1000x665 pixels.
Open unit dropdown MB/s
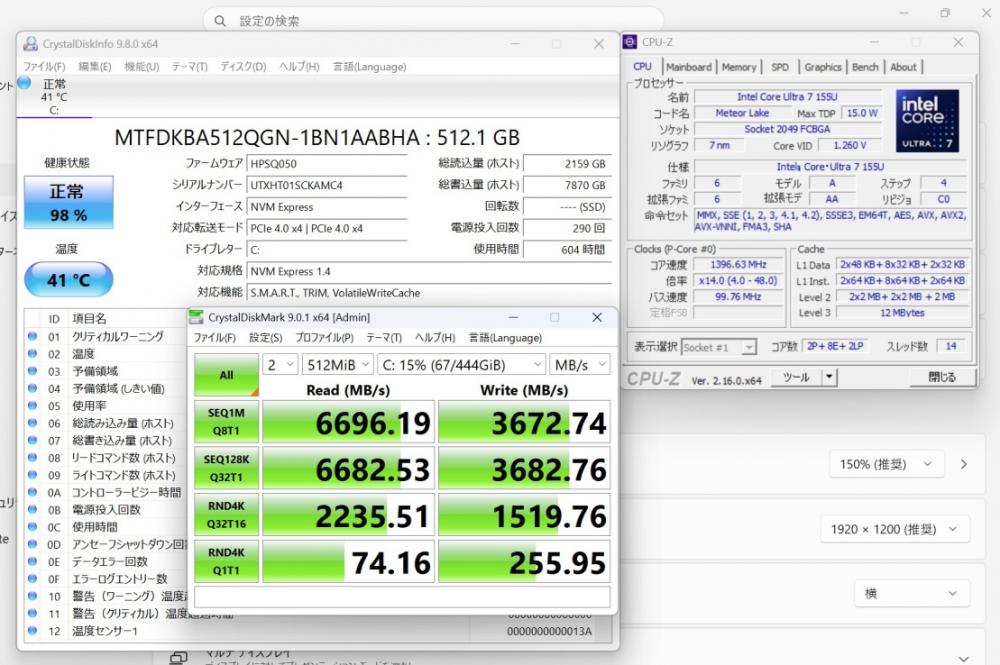coord(580,365)
